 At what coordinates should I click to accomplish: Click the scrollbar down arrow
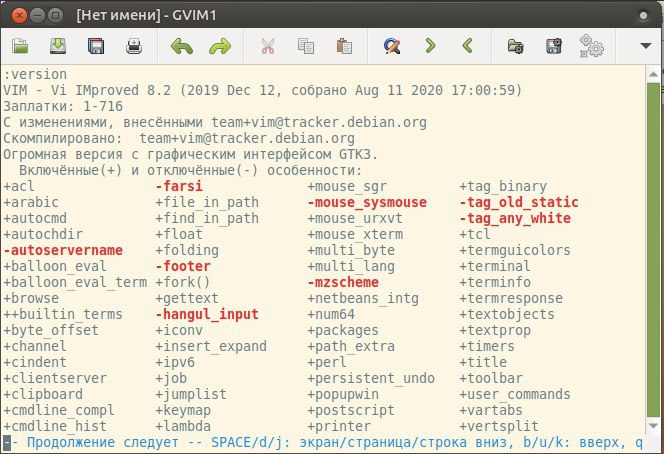[x=653, y=425]
